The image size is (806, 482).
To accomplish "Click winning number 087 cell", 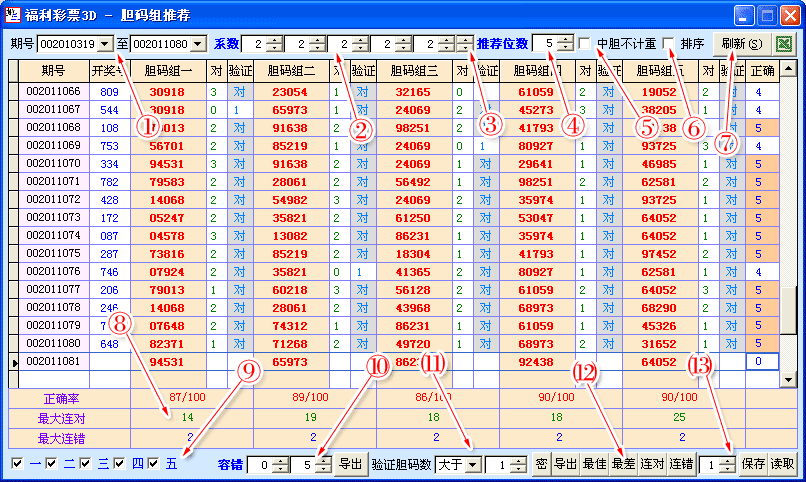I will [109, 236].
